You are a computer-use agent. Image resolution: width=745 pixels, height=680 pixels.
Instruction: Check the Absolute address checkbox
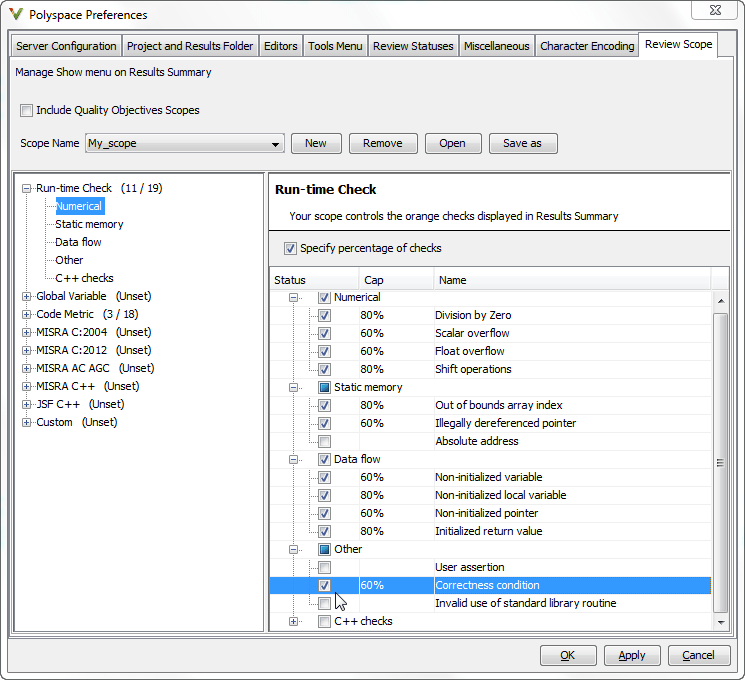(325, 441)
